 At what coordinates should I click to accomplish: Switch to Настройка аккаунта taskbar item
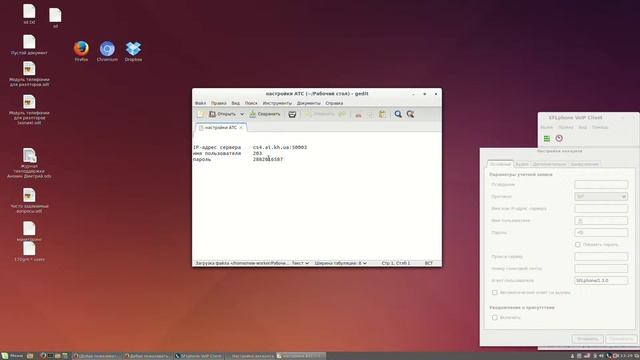point(250,356)
